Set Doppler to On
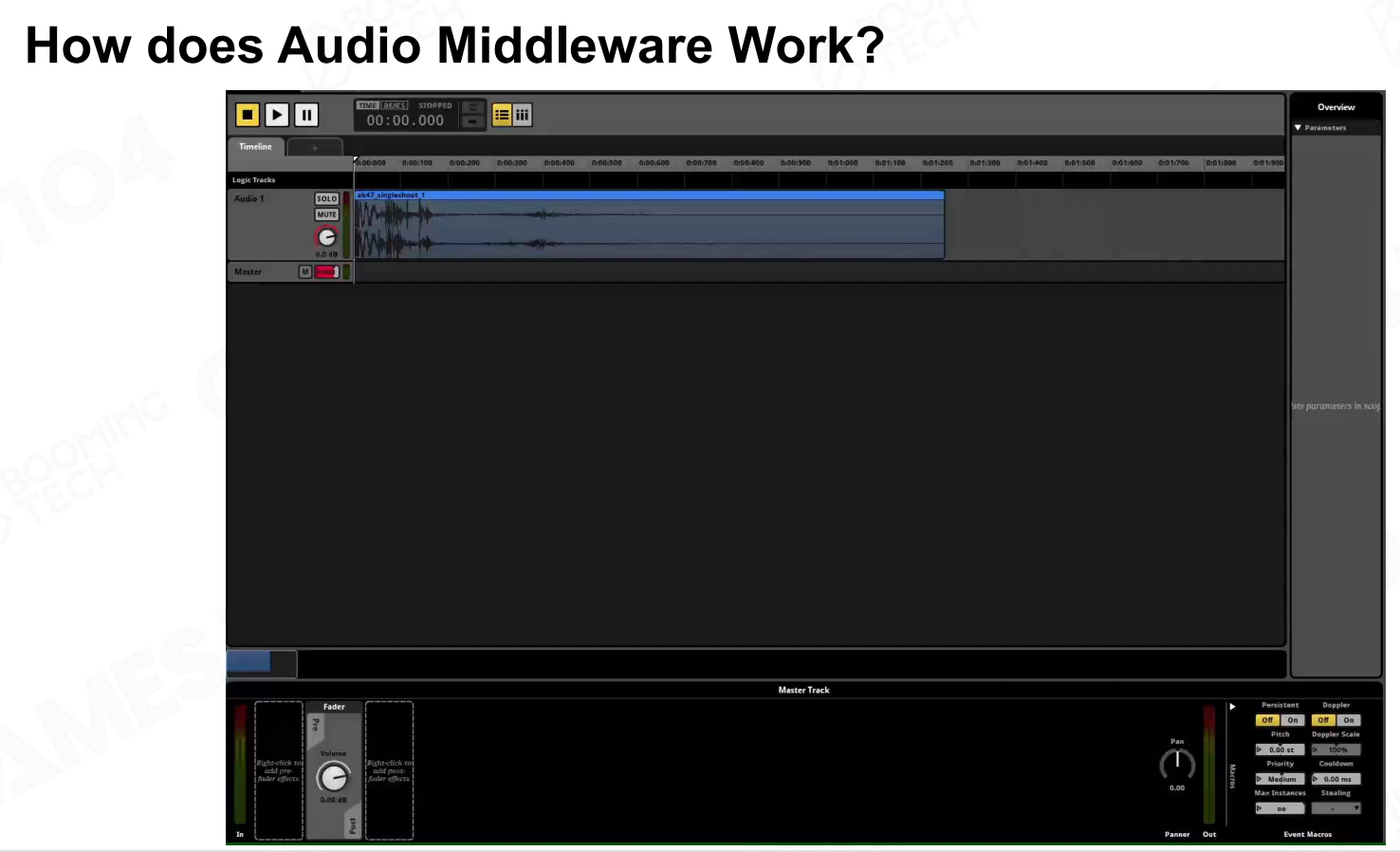1400x852 pixels. (1349, 720)
